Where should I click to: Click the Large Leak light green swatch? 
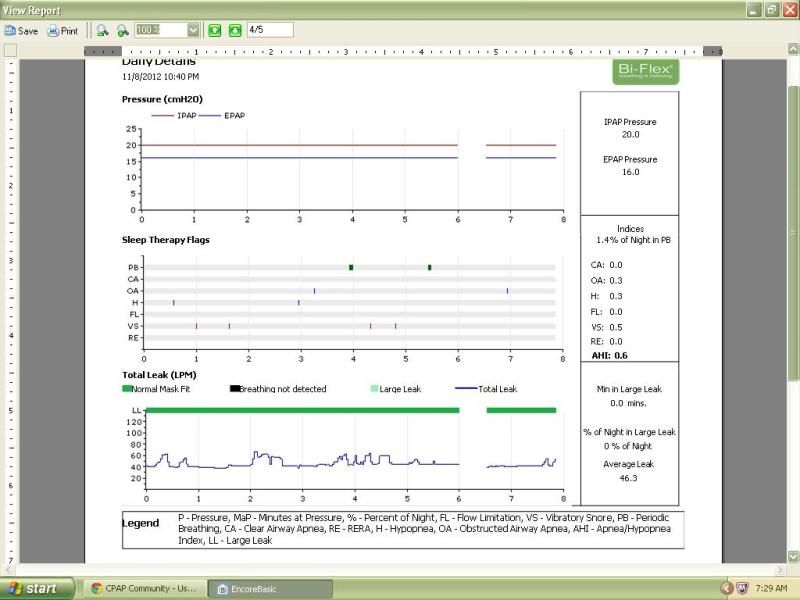pos(374,389)
